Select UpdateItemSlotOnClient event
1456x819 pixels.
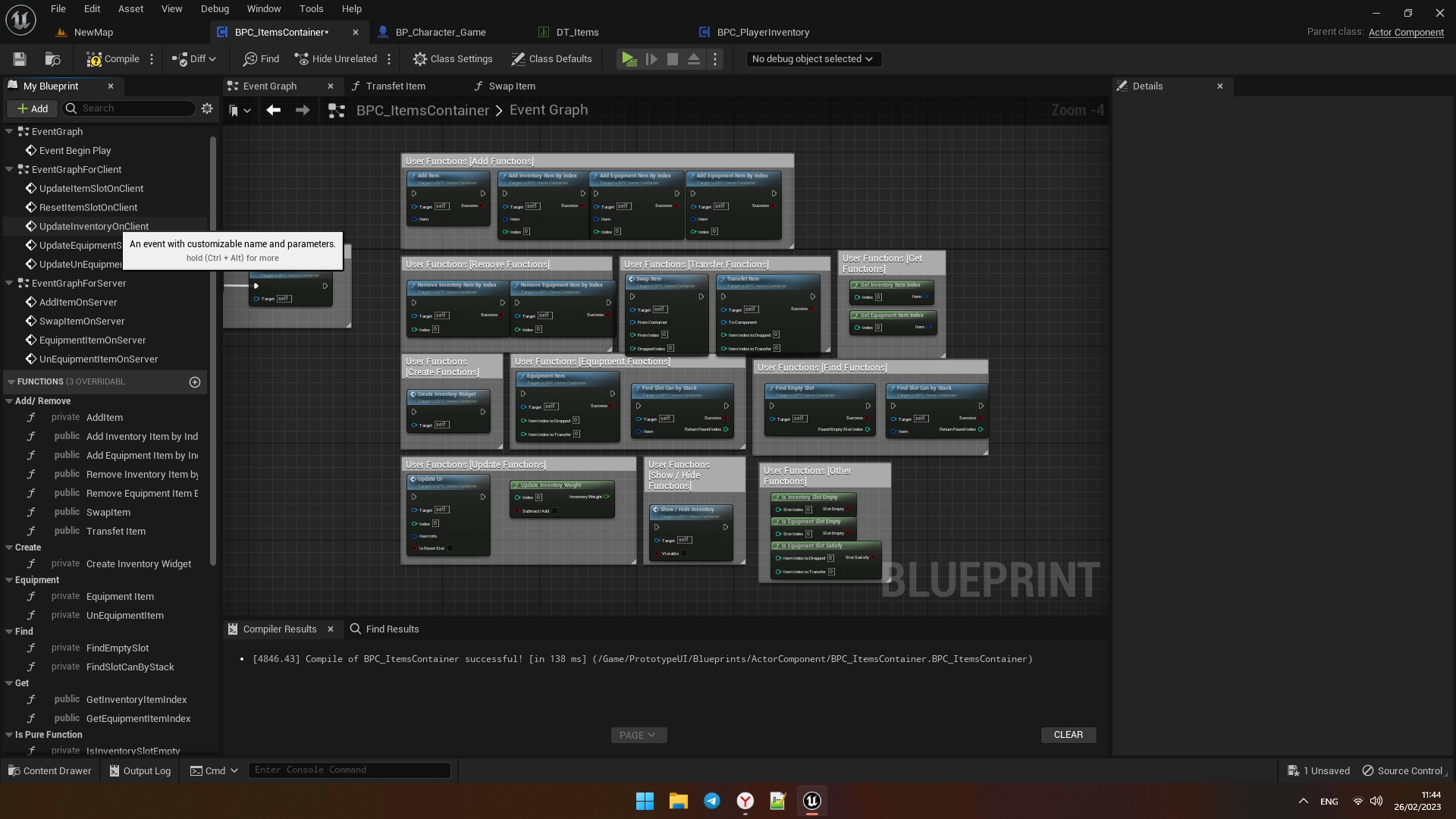click(91, 188)
